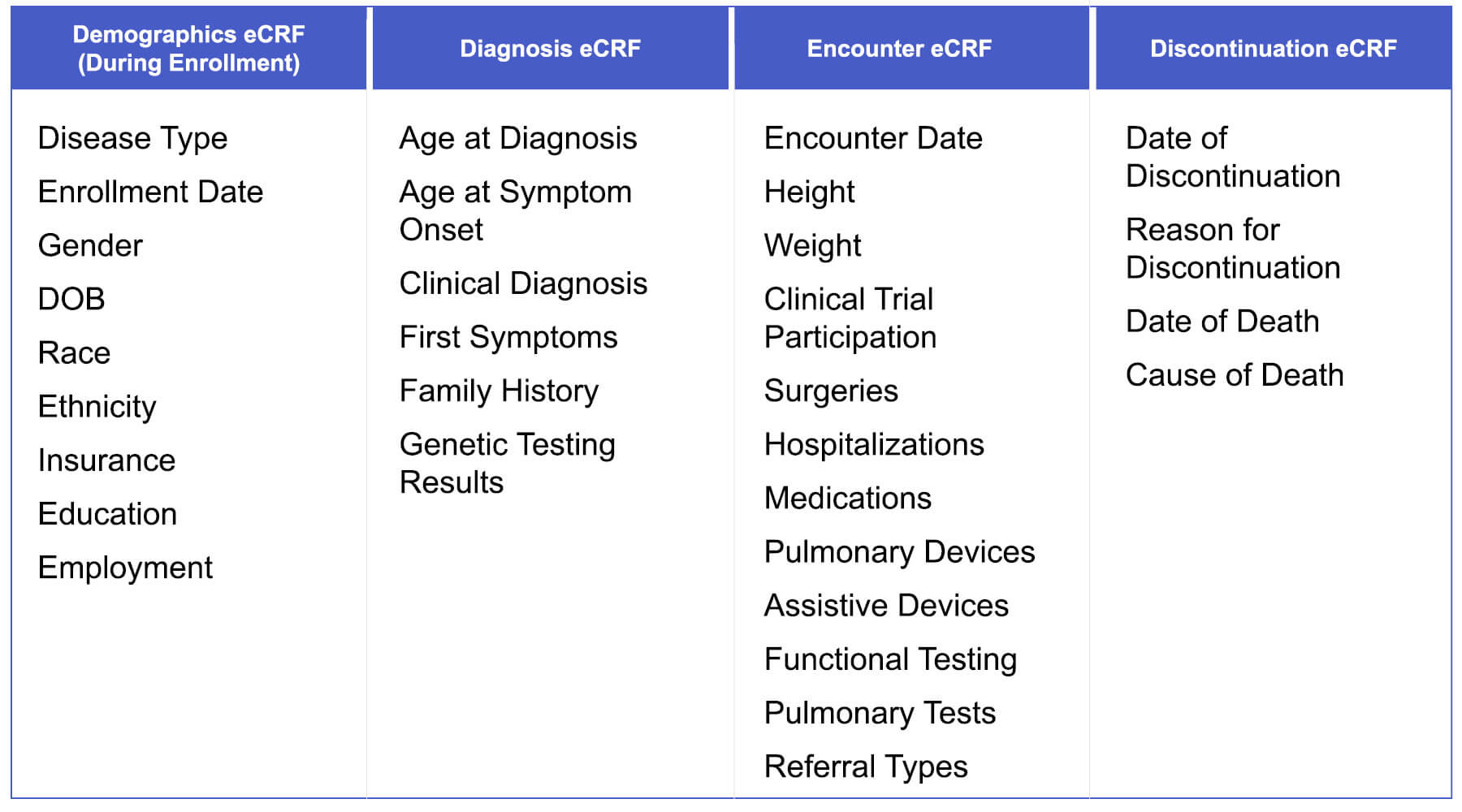
Task: Choose the Ethnicity entry
Action: point(97,407)
